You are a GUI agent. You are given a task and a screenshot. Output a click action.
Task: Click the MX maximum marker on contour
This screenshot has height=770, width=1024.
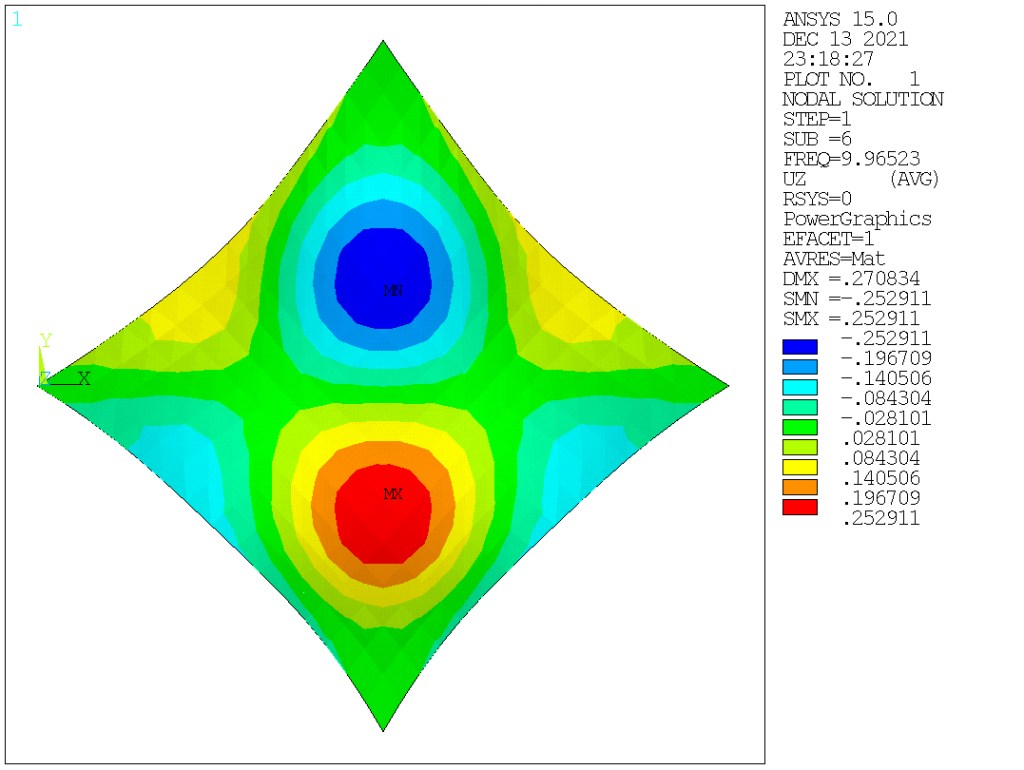click(393, 494)
